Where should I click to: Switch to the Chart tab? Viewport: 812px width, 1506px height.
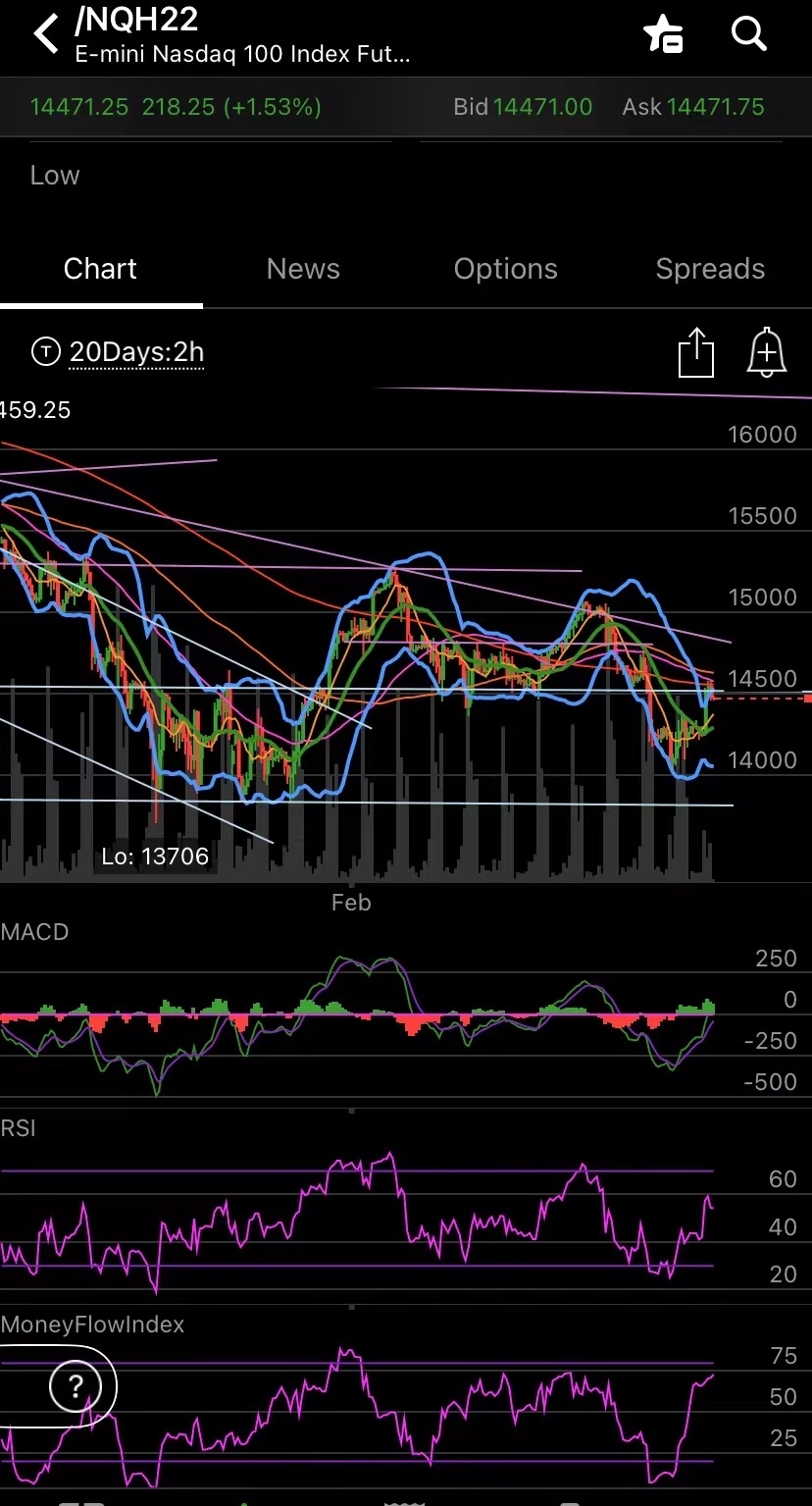tap(100, 269)
